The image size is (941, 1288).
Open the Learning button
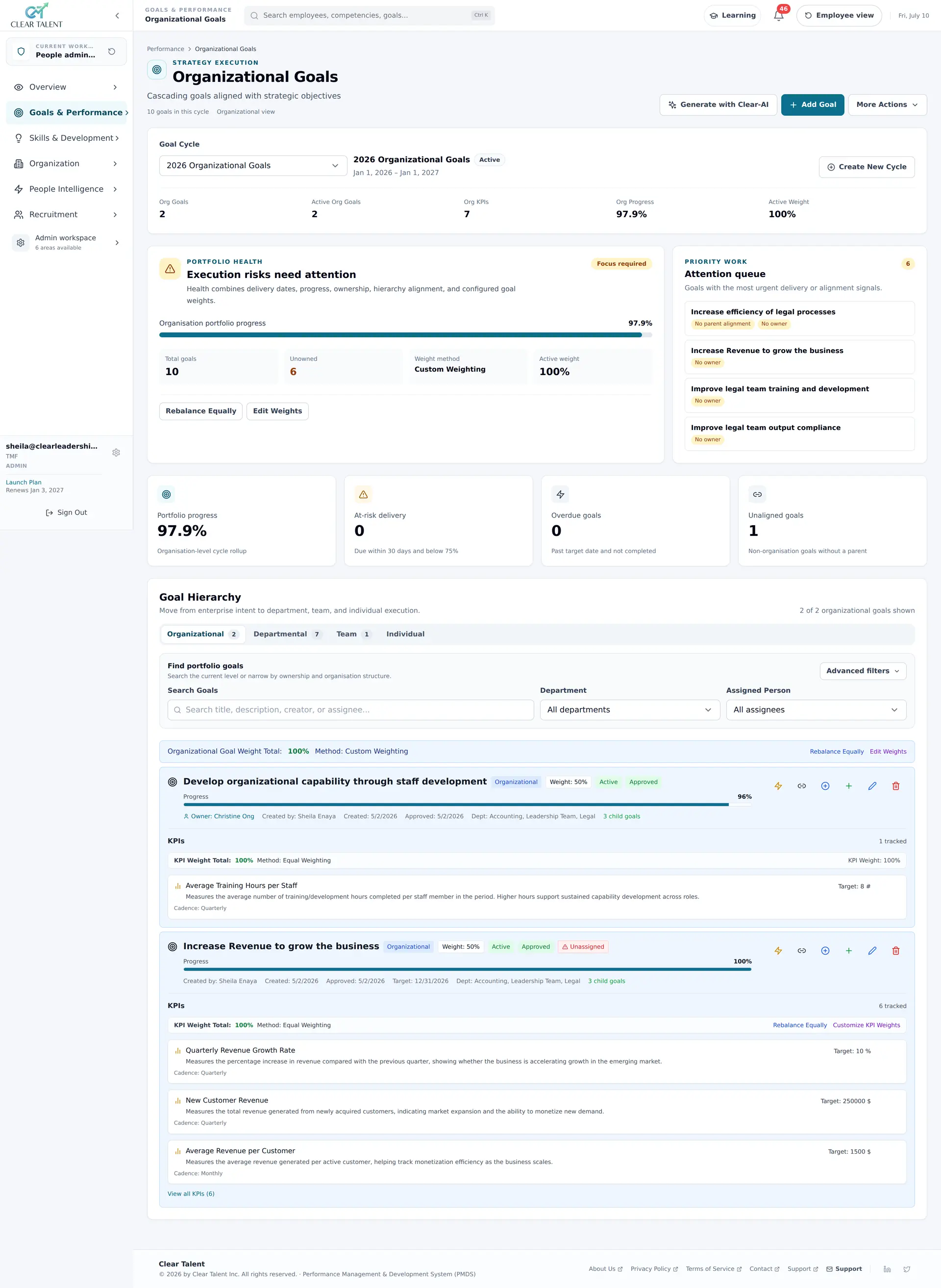[732, 15]
